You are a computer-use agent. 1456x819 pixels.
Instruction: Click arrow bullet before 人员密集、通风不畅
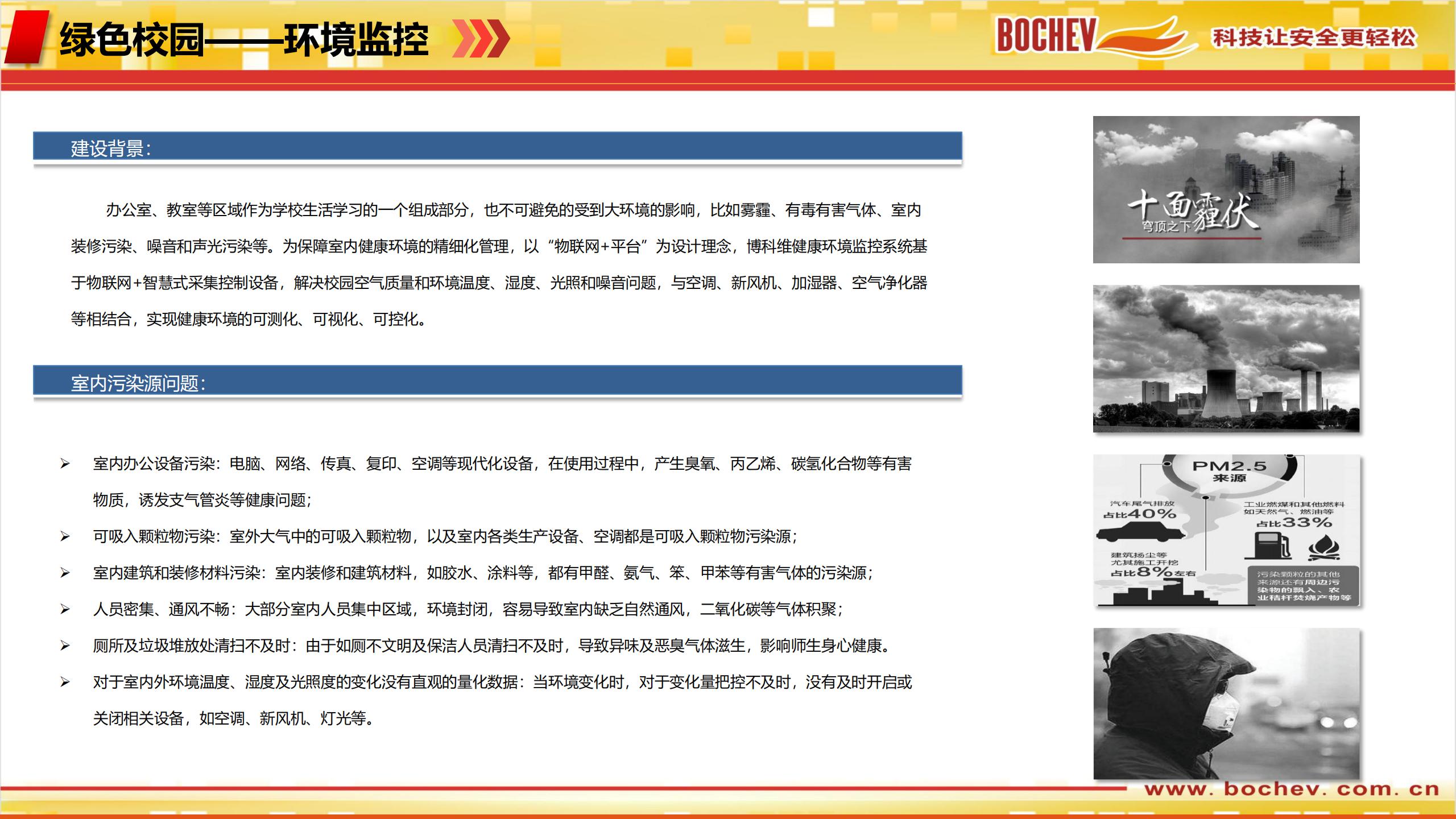pos(65,610)
